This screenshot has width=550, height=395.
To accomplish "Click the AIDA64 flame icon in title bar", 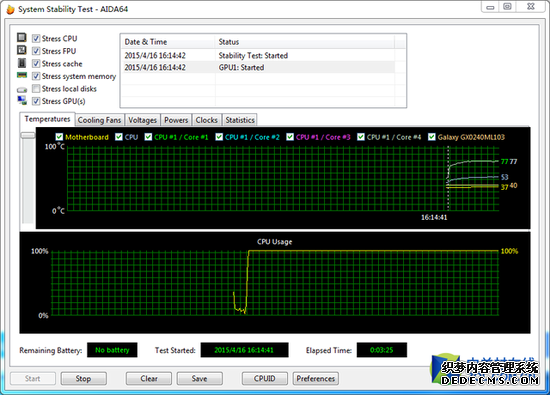I will [x=11, y=9].
